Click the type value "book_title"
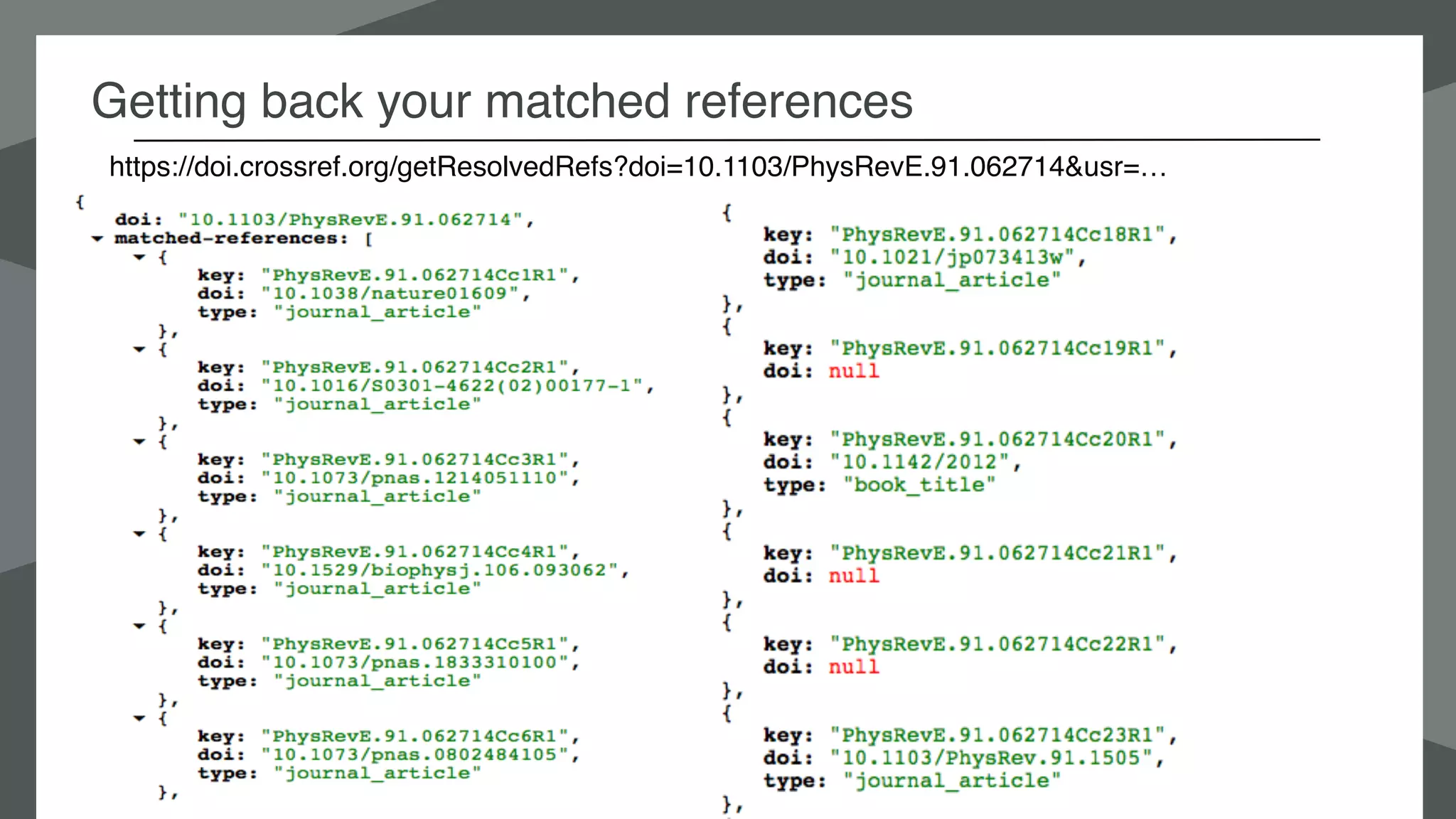Image resolution: width=1456 pixels, height=819 pixels. (x=919, y=485)
